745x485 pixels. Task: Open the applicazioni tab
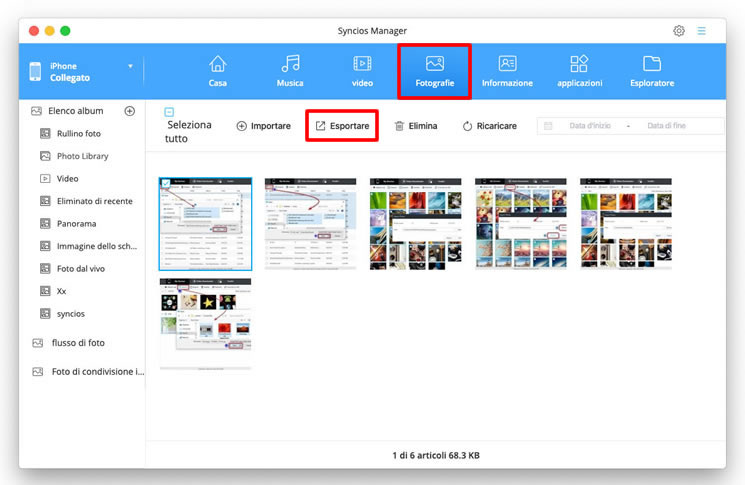[580, 71]
